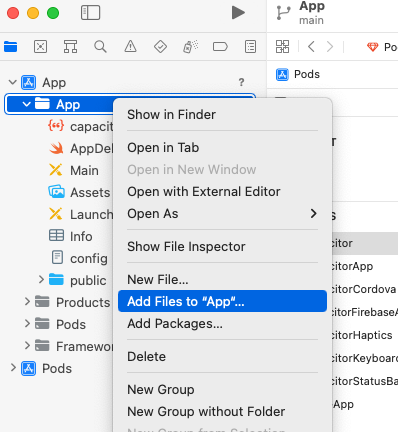This screenshot has height=432, width=398.
Task: Choose New Group
Action: pyautogui.click(x=222, y=390)
